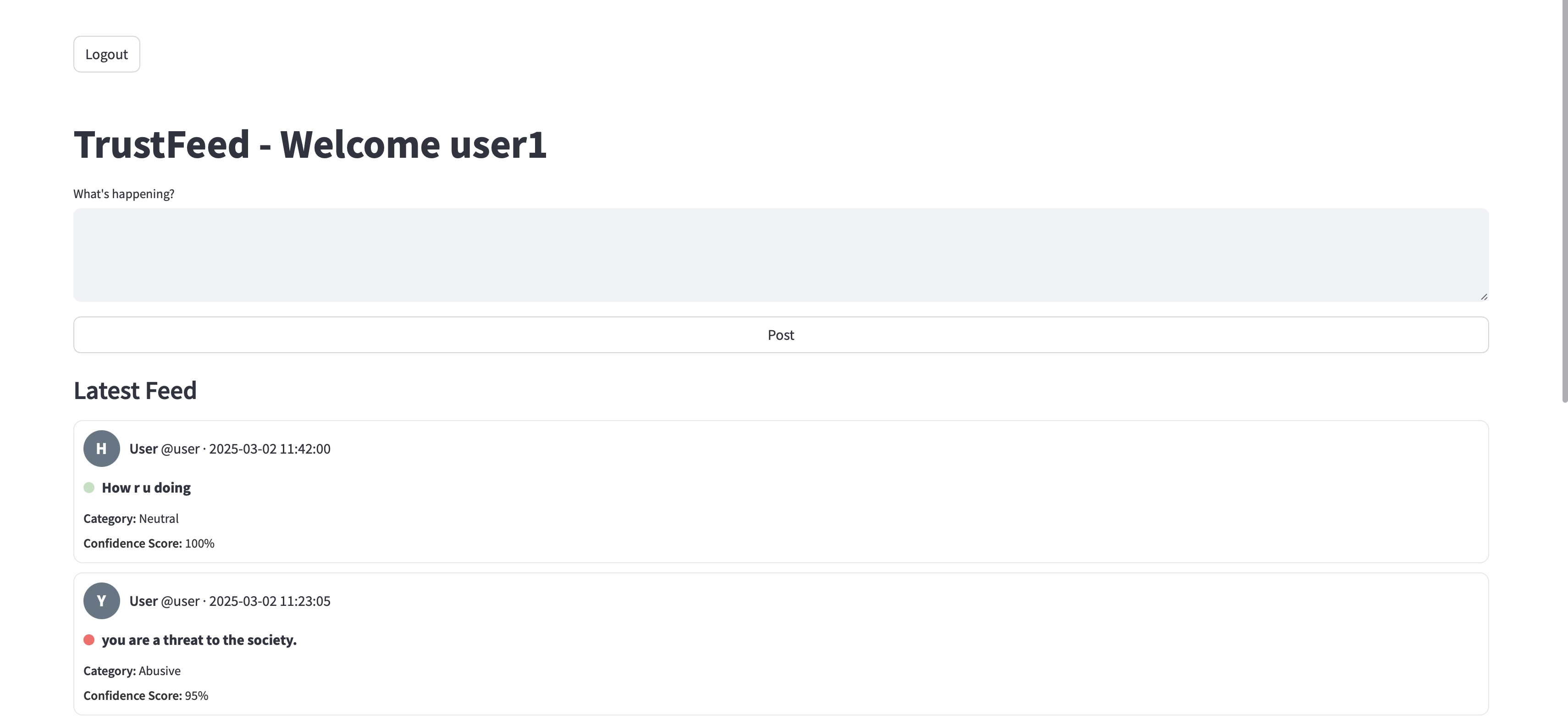Click the Confidence Score: 100% line
The image size is (1568, 721).
(149, 543)
